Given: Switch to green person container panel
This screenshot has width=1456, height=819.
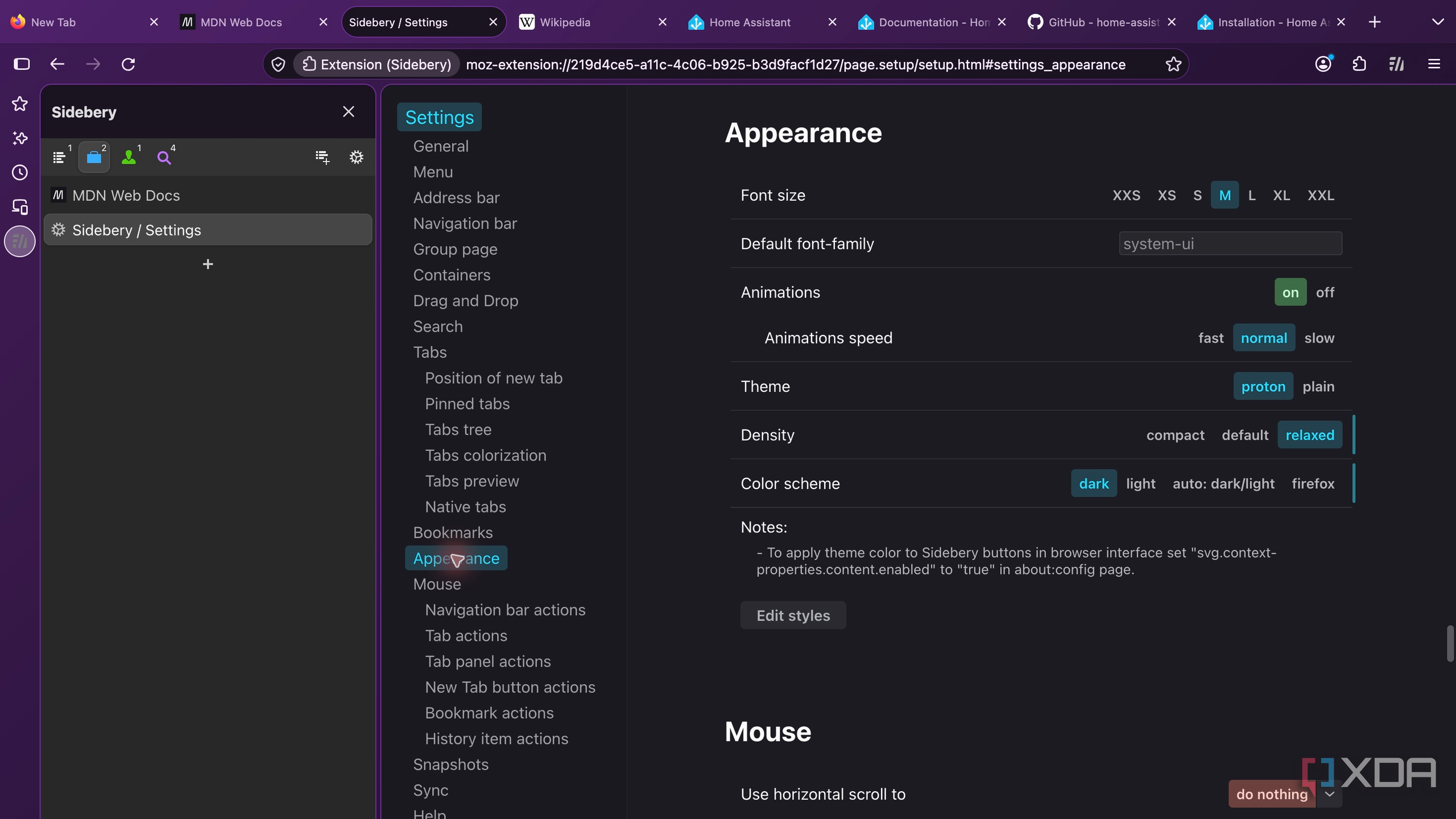Looking at the screenshot, I should [129, 157].
